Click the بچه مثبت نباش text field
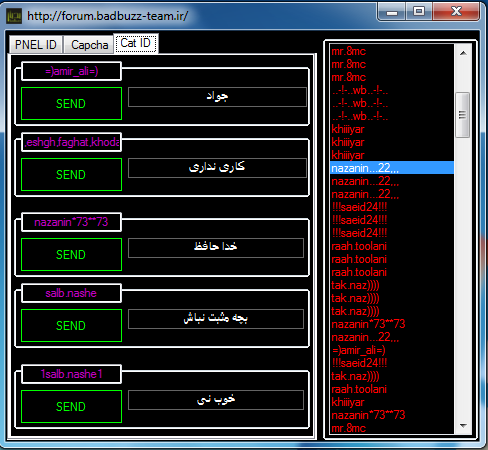The width and height of the screenshot is (488, 450). [x=216, y=319]
